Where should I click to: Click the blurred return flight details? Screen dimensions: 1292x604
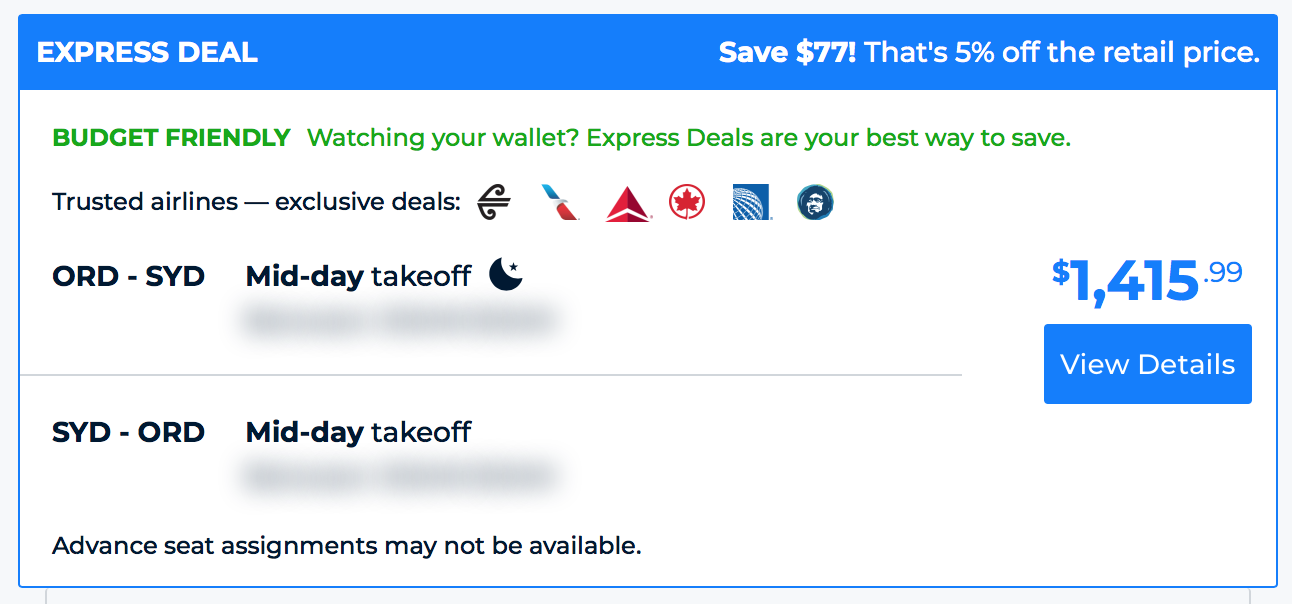pos(397,476)
